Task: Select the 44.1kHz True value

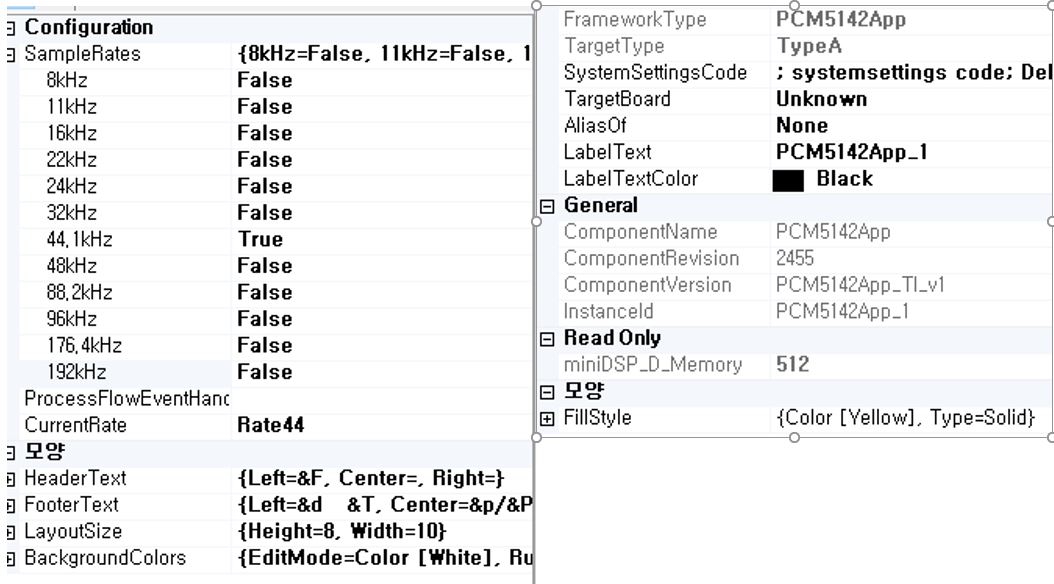Action: pos(260,239)
